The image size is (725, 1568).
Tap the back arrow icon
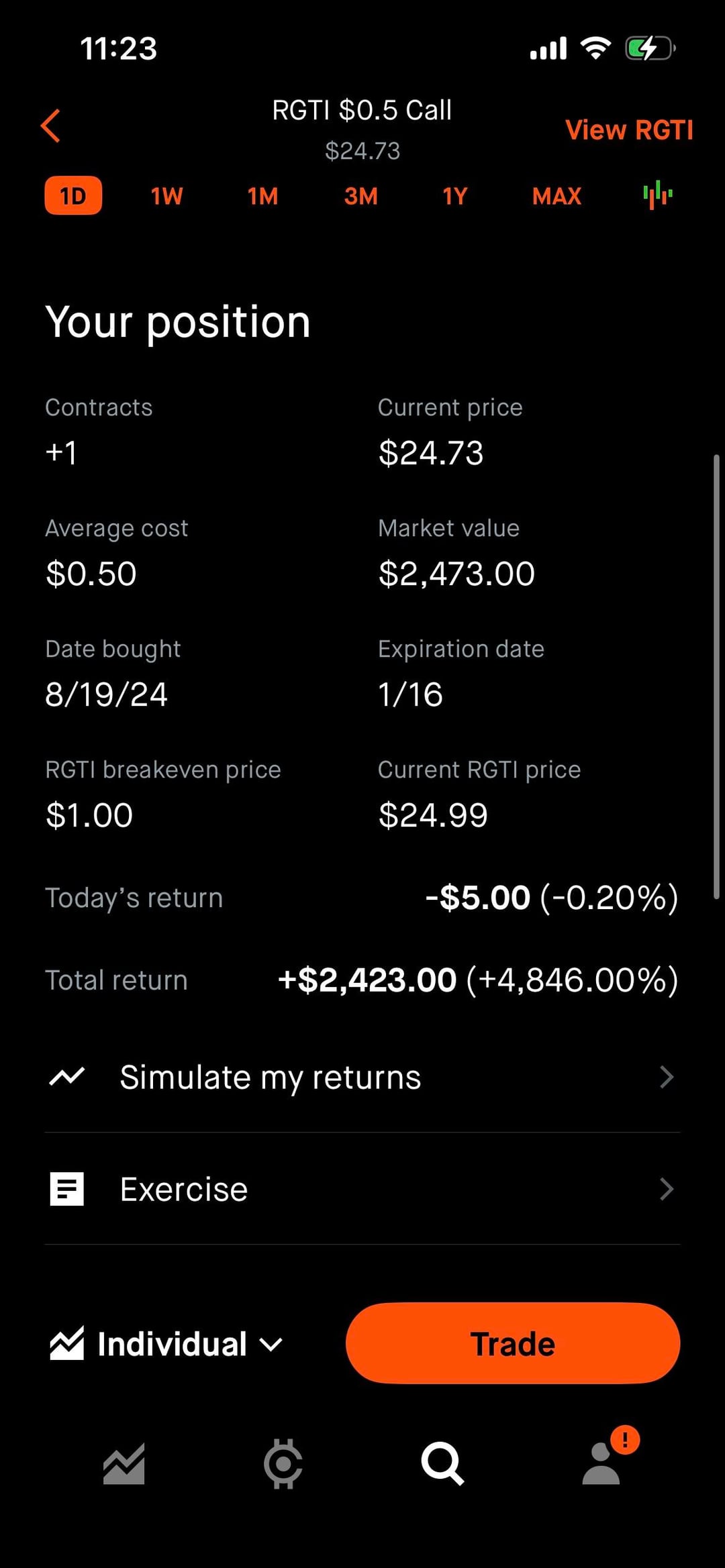(x=51, y=125)
